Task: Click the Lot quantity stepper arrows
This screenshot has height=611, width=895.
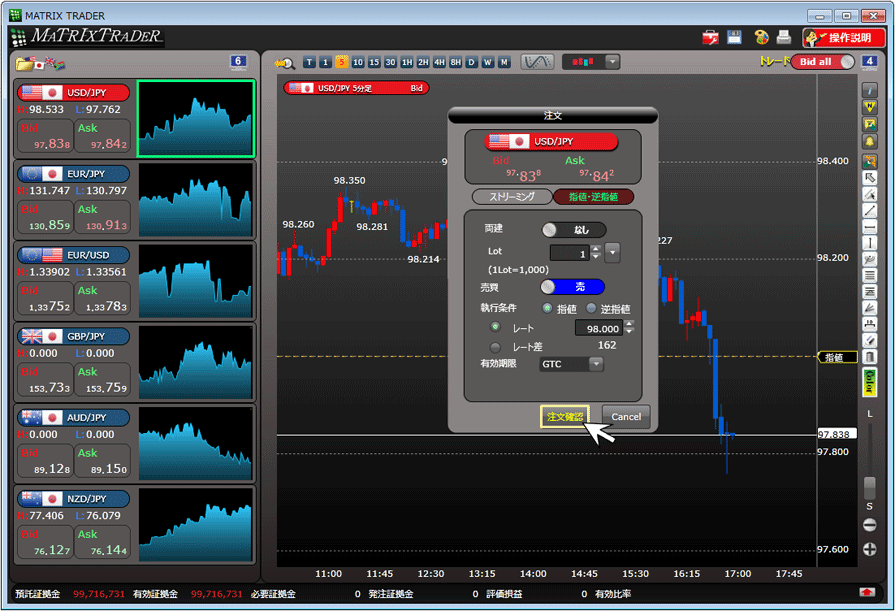Action: point(596,252)
